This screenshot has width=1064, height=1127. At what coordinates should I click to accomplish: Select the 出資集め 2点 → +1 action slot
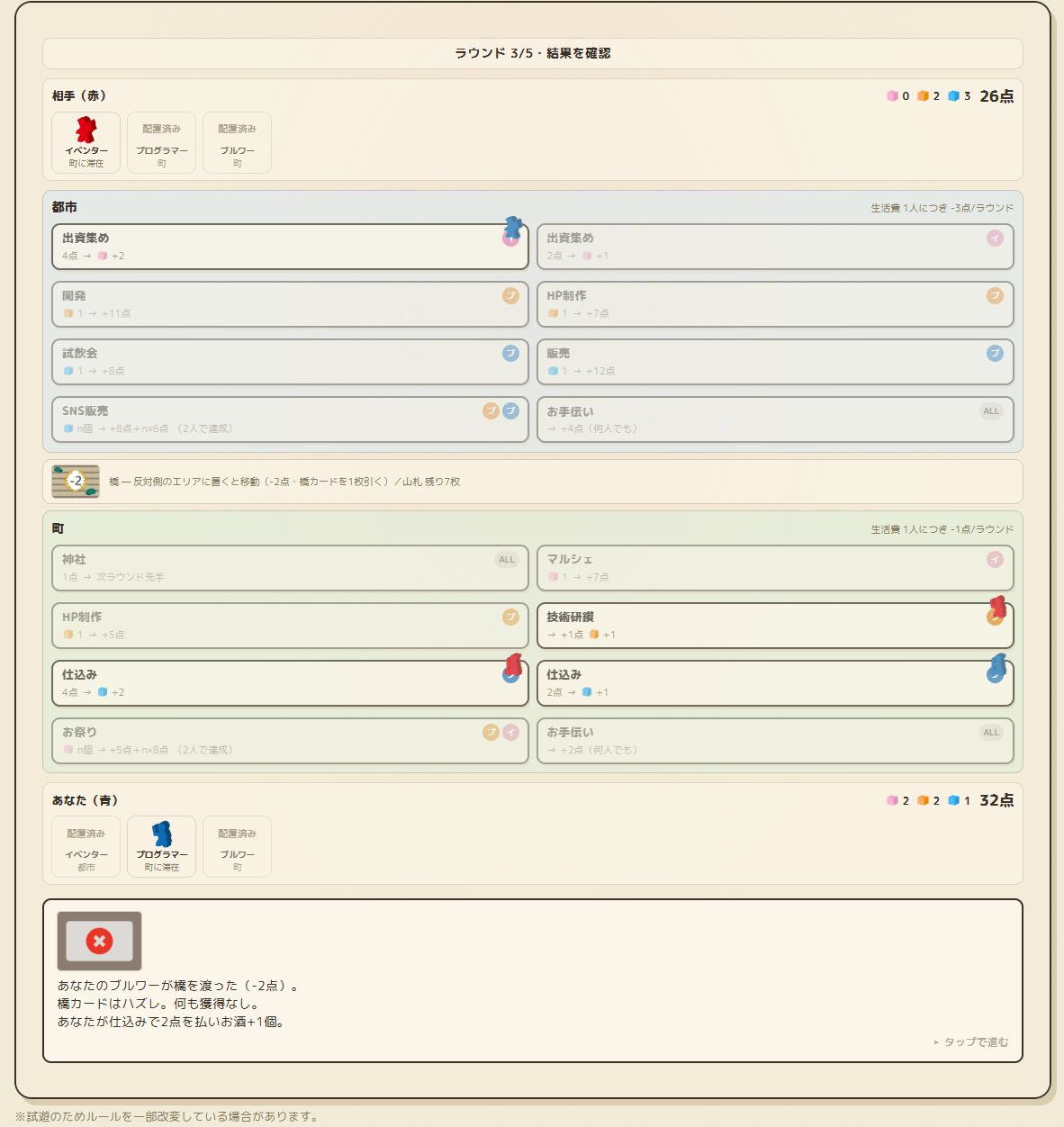pos(775,247)
